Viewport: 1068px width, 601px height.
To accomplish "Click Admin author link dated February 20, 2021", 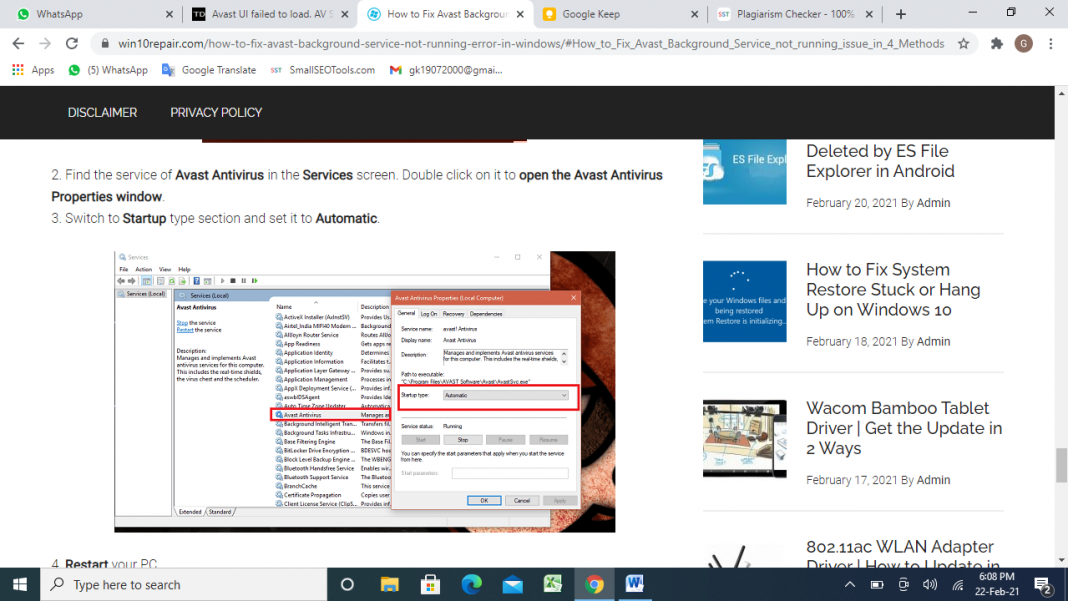I will (933, 203).
